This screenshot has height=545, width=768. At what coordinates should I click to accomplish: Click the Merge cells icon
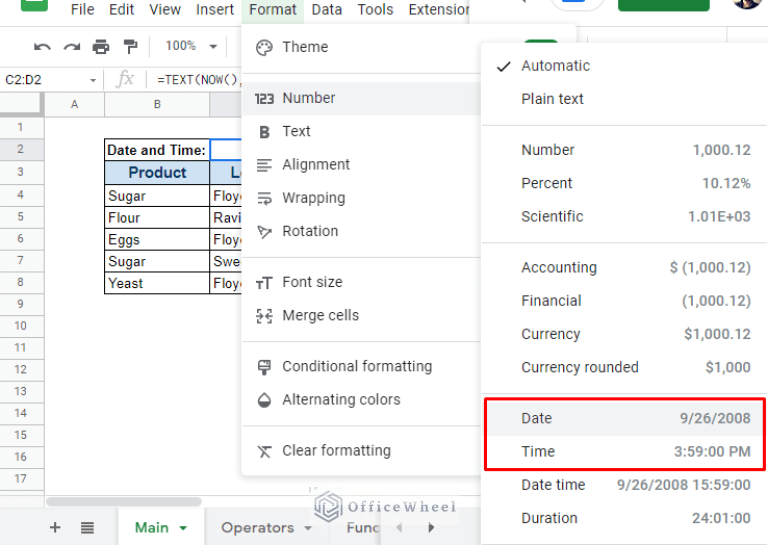264,316
